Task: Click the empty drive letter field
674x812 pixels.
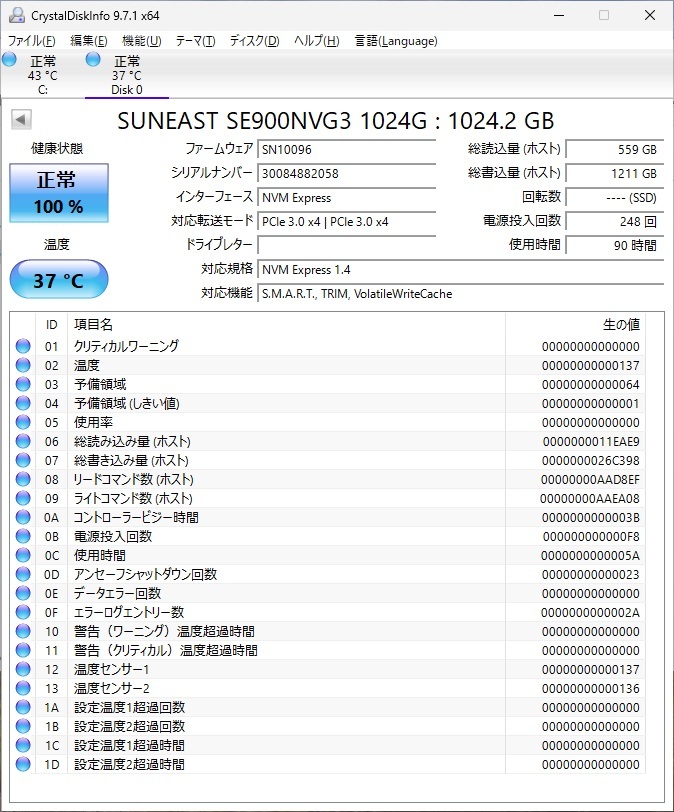Action: pos(346,245)
